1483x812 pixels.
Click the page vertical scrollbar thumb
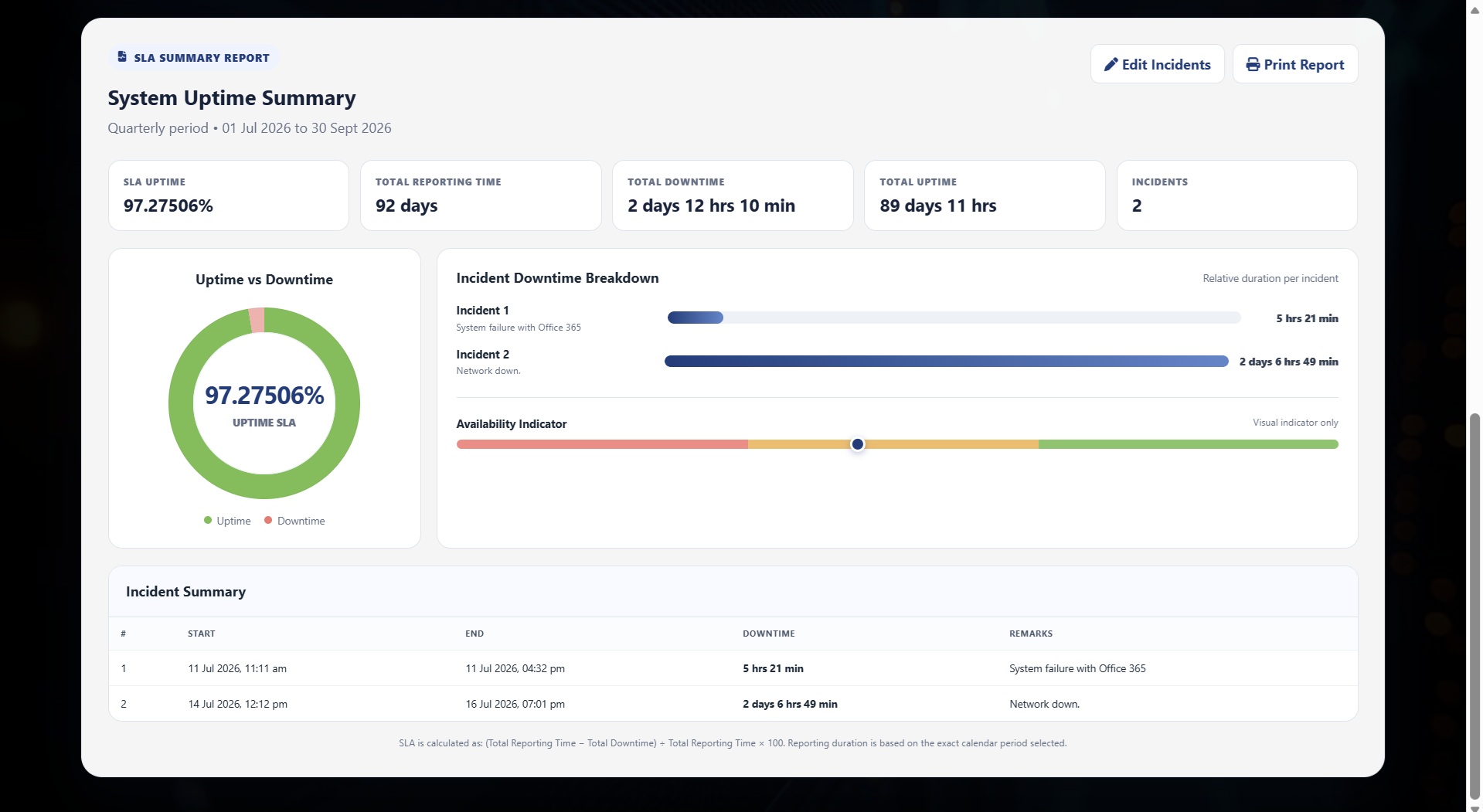pyautogui.click(x=1474, y=606)
